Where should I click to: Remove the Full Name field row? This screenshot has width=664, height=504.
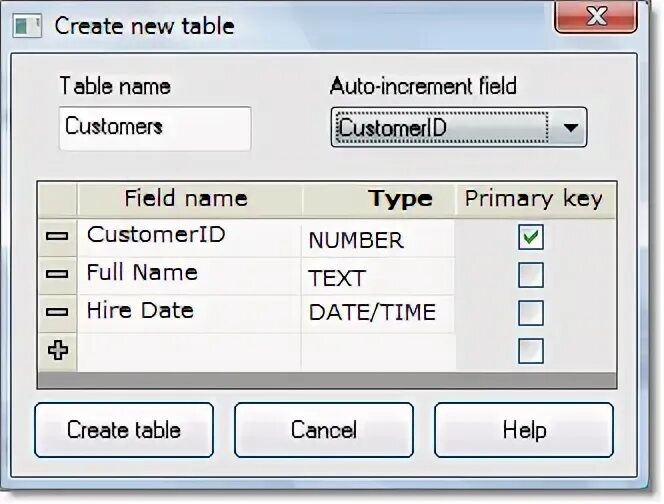(x=58, y=274)
